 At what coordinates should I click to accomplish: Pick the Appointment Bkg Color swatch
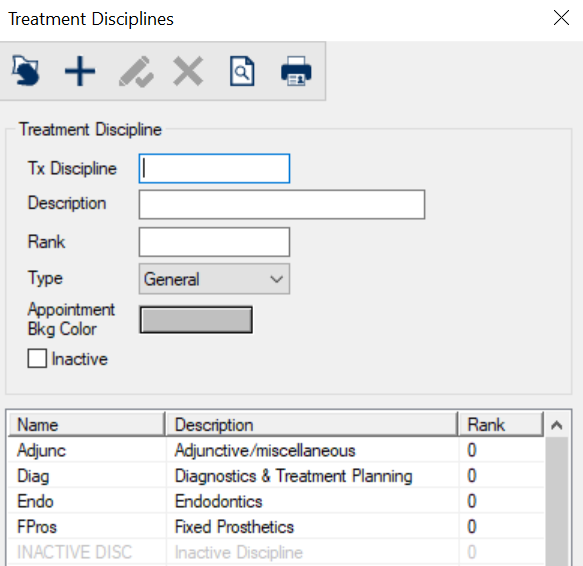[x=196, y=319]
